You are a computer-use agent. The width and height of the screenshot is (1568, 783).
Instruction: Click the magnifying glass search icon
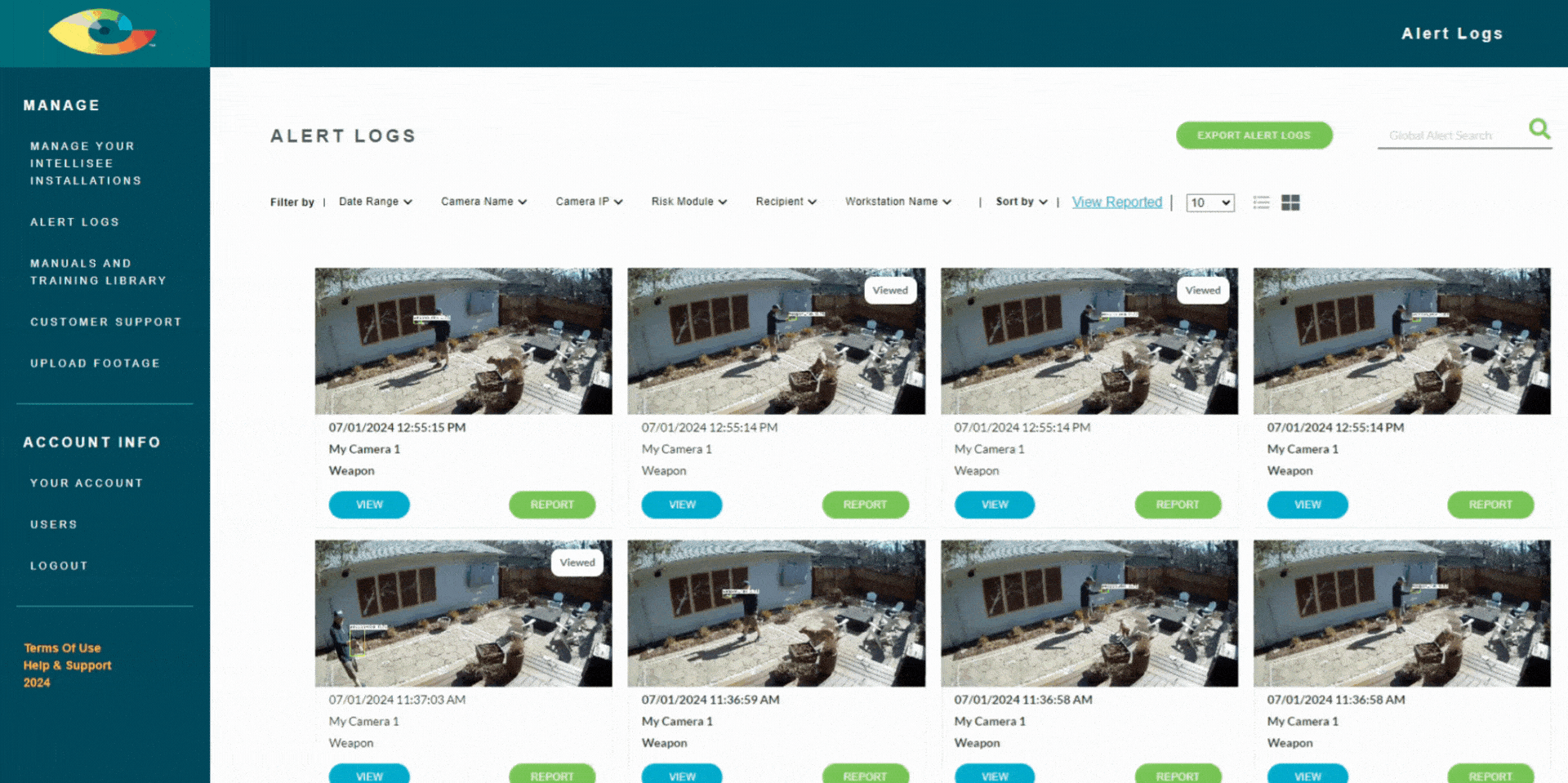1539,129
